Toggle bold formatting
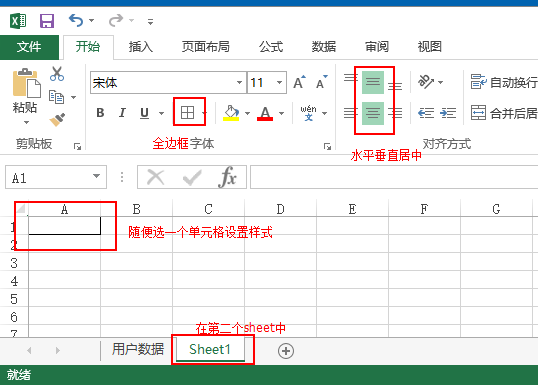The width and height of the screenshot is (538, 385). [100, 113]
